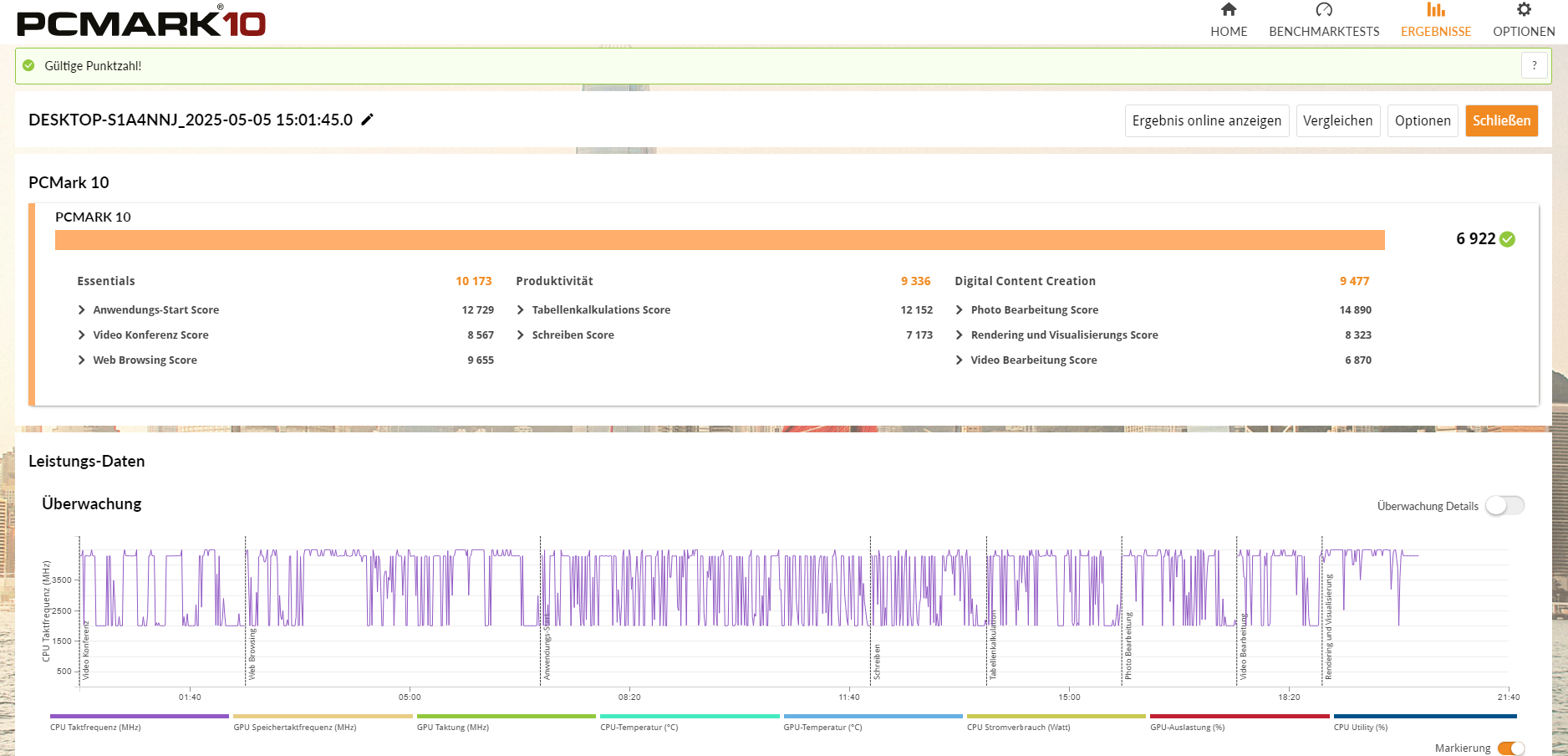Click Produktivität score 9 336
1568x756 pixels.
click(x=915, y=281)
